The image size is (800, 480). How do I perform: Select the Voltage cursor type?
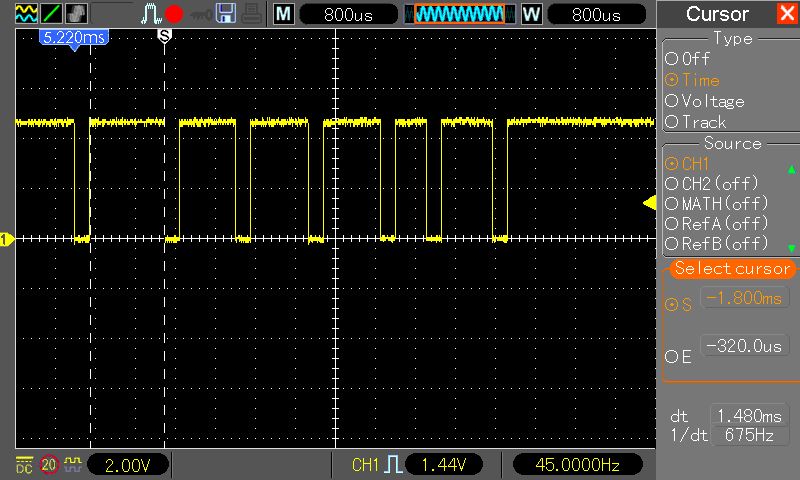click(x=705, y=101)
